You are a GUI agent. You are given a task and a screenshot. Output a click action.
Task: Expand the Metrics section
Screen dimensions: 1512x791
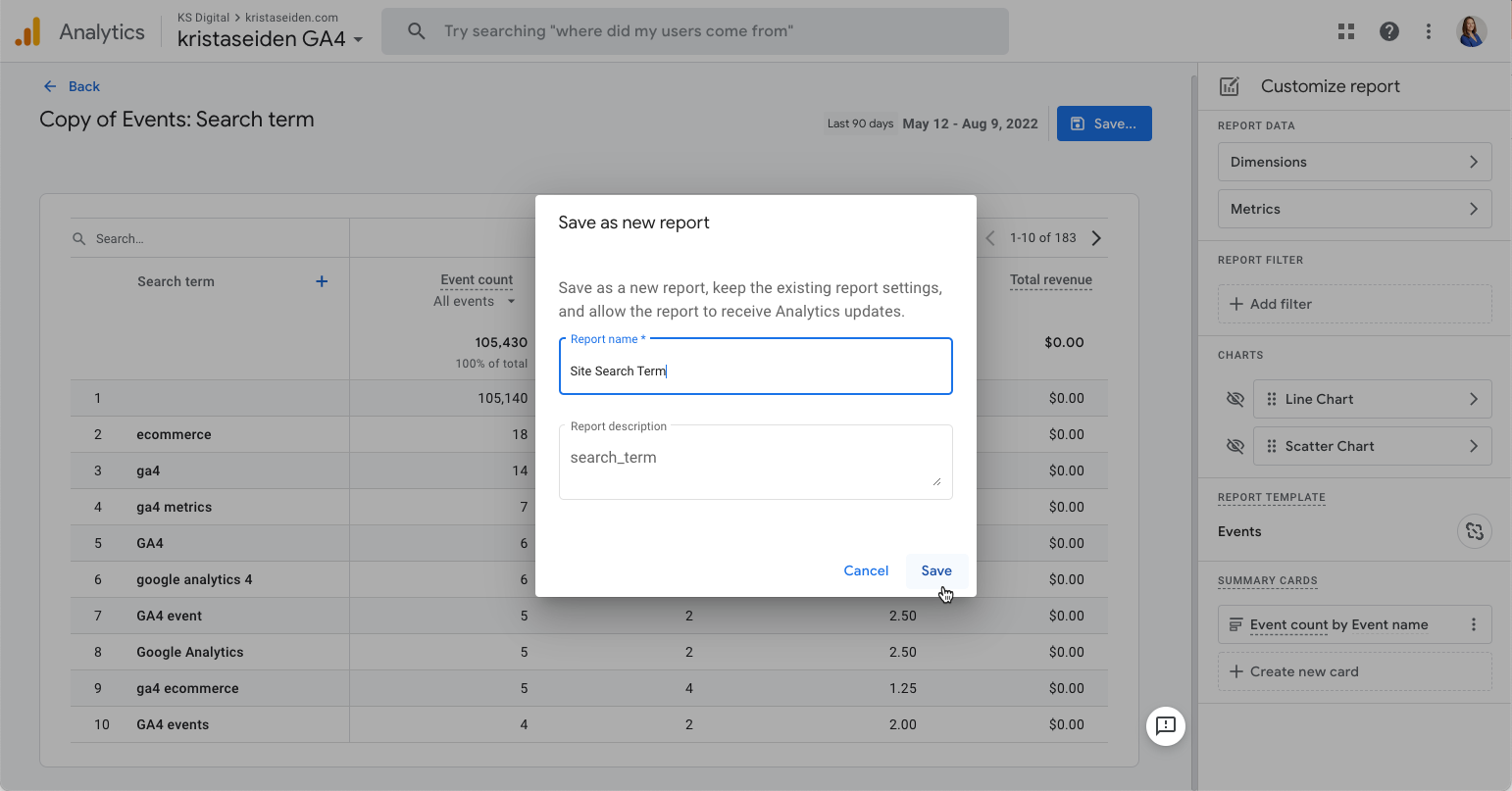pos(1354,209)
